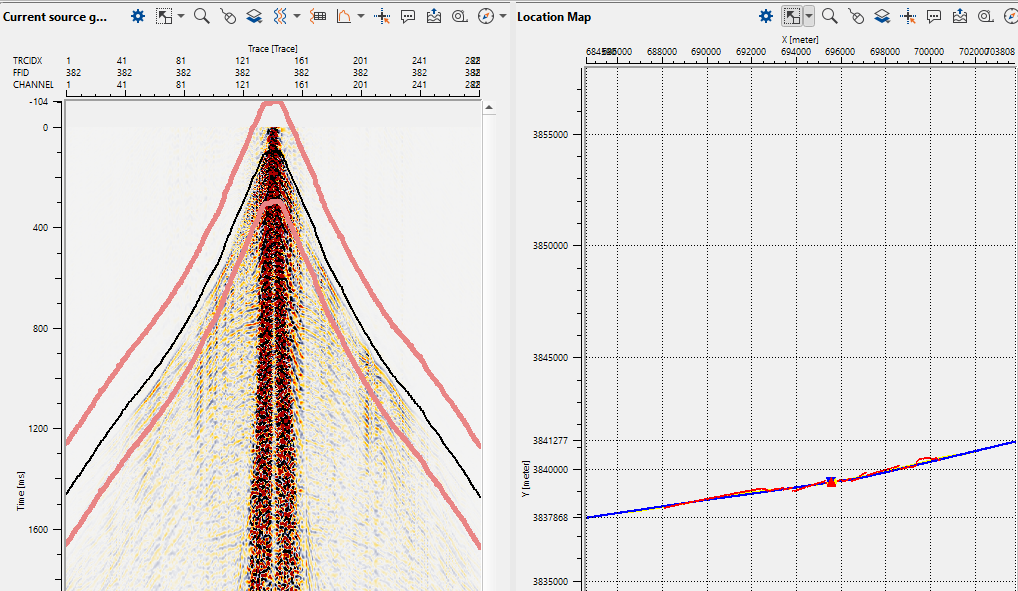
Task: Click the red source marker on the map
Action: [x=831, y=483]
